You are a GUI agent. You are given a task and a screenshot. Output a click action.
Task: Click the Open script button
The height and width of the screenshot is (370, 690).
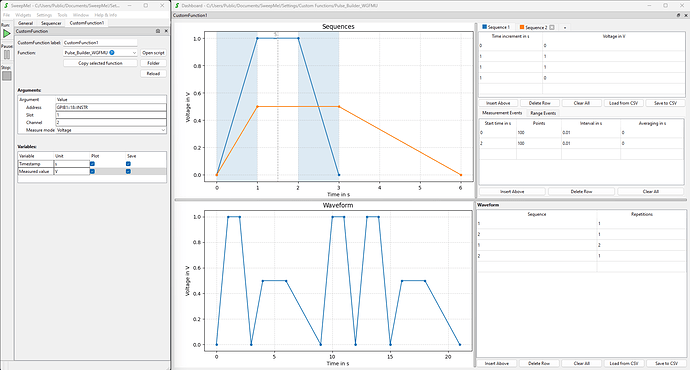click(x=153, y=52)
